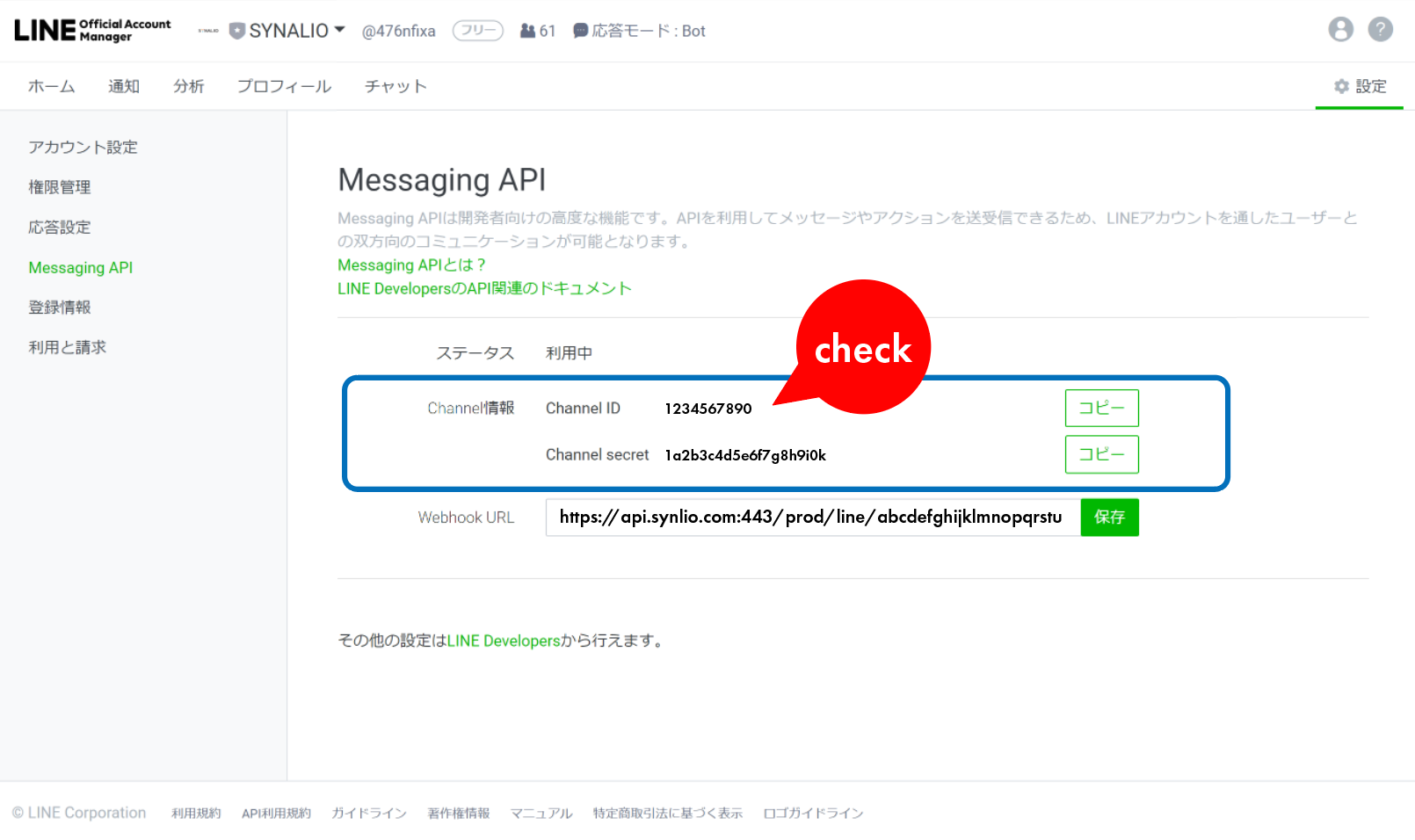Open LINE Developers API documentation link

click(x=484, y=289)
